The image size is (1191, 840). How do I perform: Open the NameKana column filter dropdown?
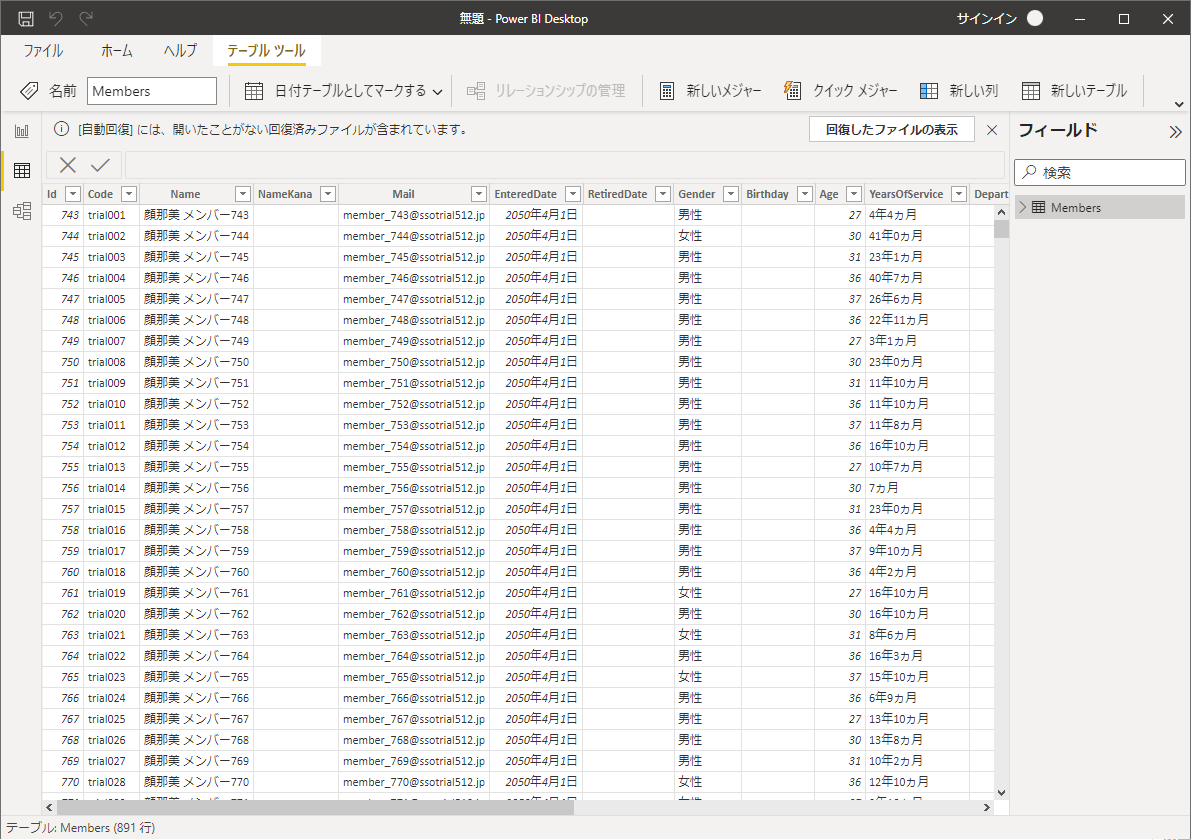pos(328,194)
